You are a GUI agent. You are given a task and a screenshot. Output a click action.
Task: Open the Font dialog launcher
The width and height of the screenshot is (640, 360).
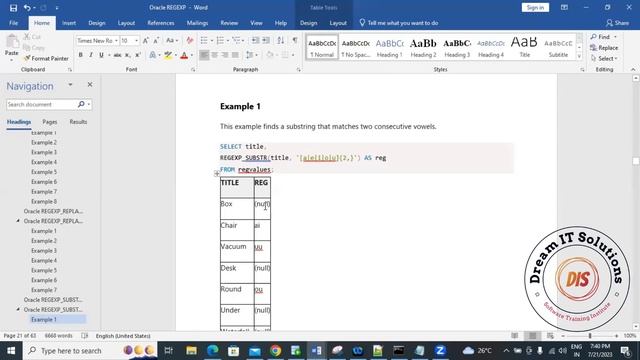click(193, 70)
